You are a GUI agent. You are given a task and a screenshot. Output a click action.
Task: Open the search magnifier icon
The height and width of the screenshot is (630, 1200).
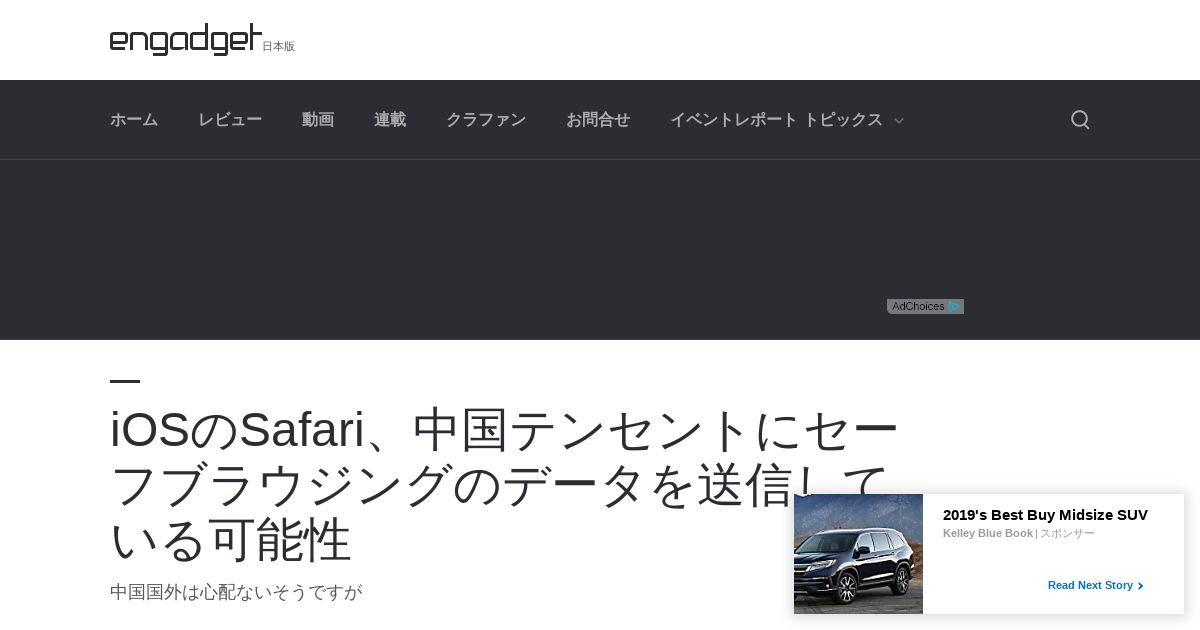pyautogui.click(x=1080, y=120)
